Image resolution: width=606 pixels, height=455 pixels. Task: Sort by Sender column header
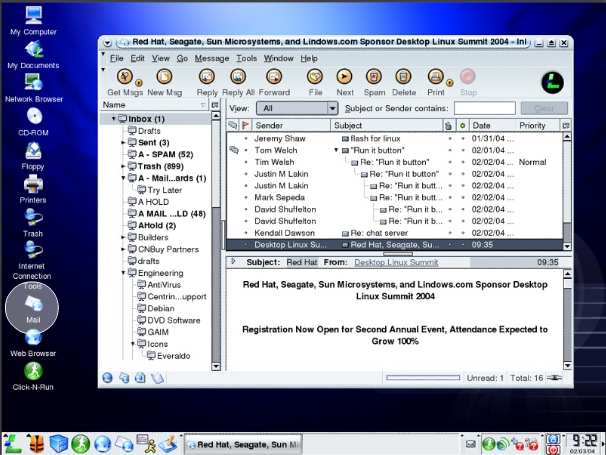291,125
